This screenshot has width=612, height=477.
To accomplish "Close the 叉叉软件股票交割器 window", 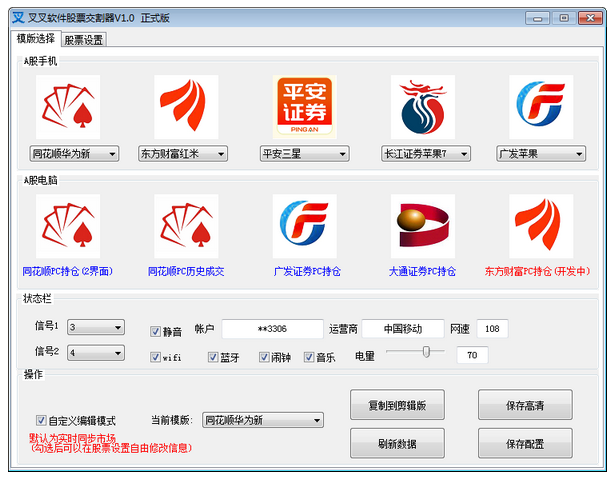I will (x=590, y=18).
